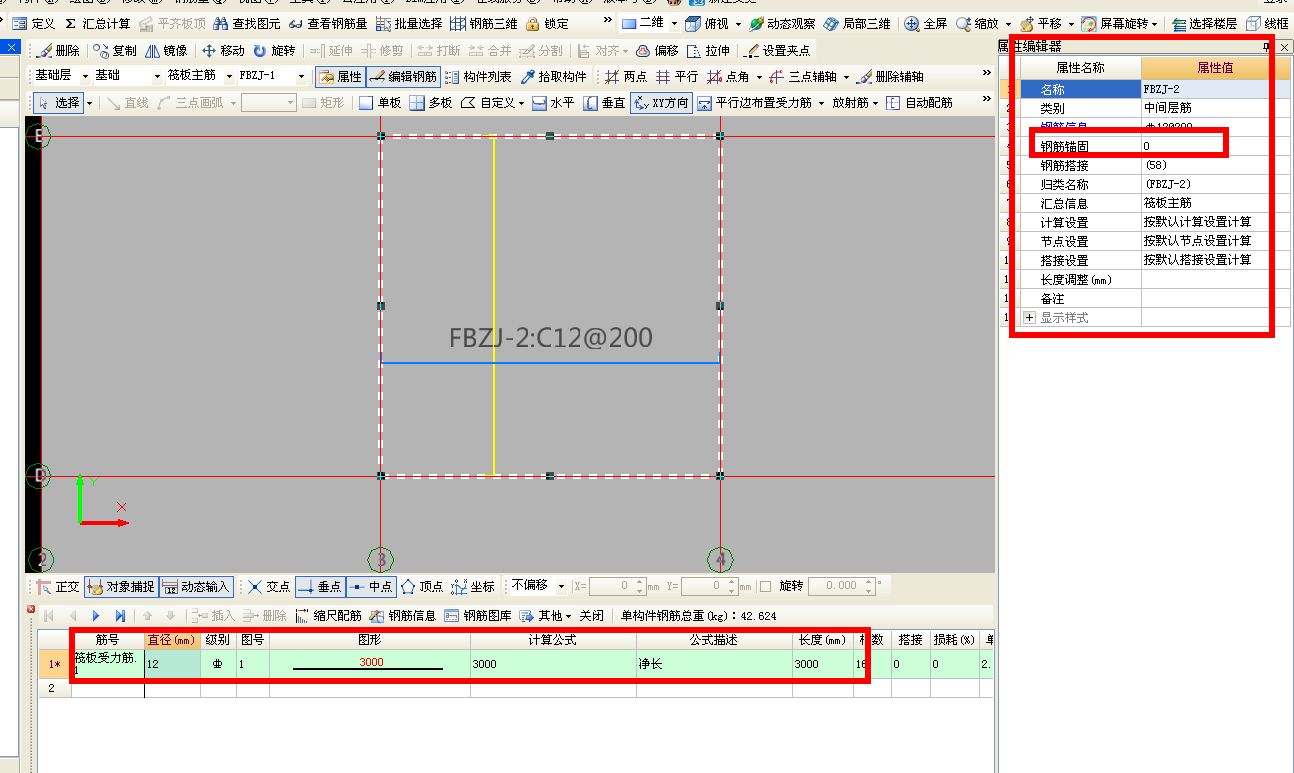Open 选择楼层 select floor tool

click(1203, 24)
